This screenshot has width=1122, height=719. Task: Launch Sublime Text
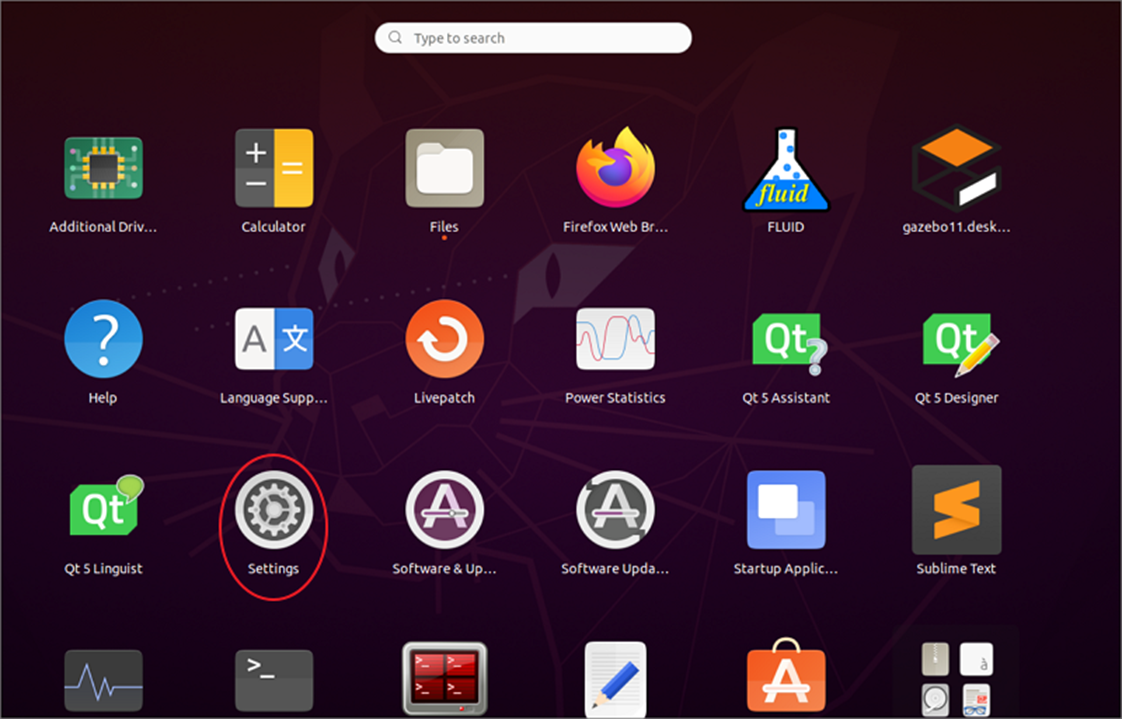957,509
